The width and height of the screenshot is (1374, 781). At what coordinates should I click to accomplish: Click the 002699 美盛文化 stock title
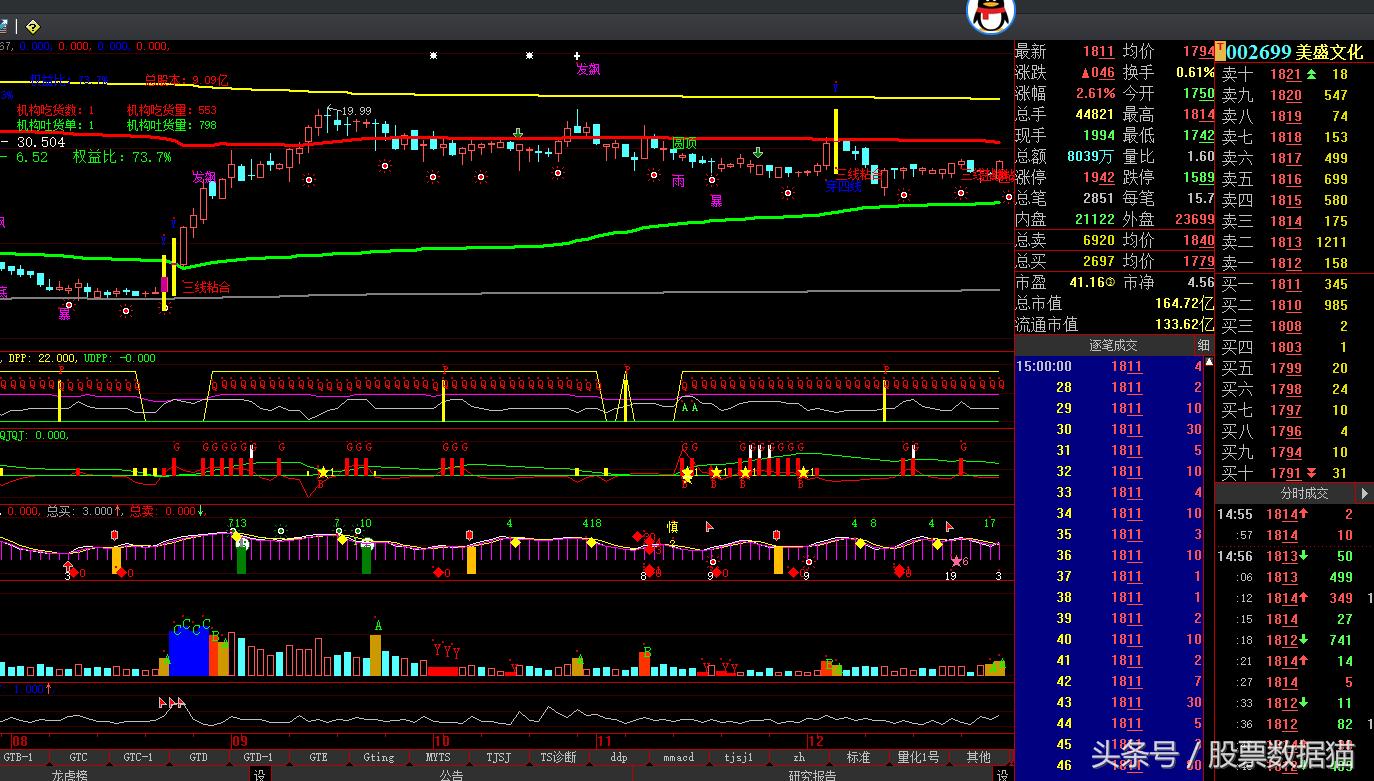coord(1294,51)
